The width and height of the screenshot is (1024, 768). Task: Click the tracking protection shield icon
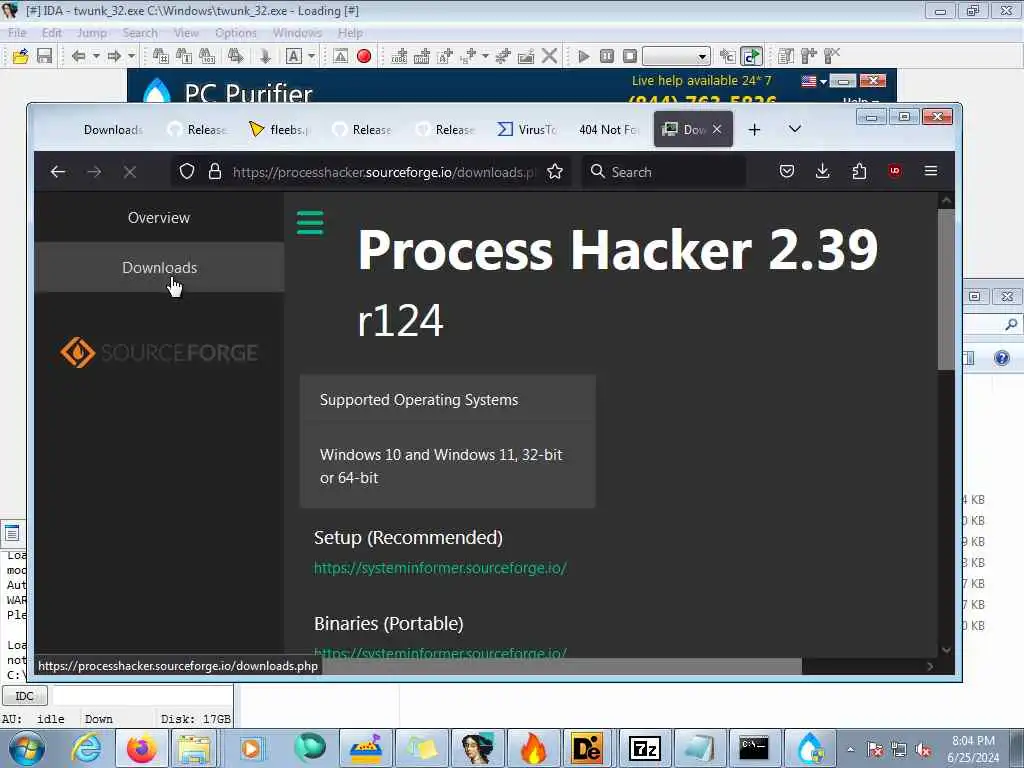click(187, 172)
